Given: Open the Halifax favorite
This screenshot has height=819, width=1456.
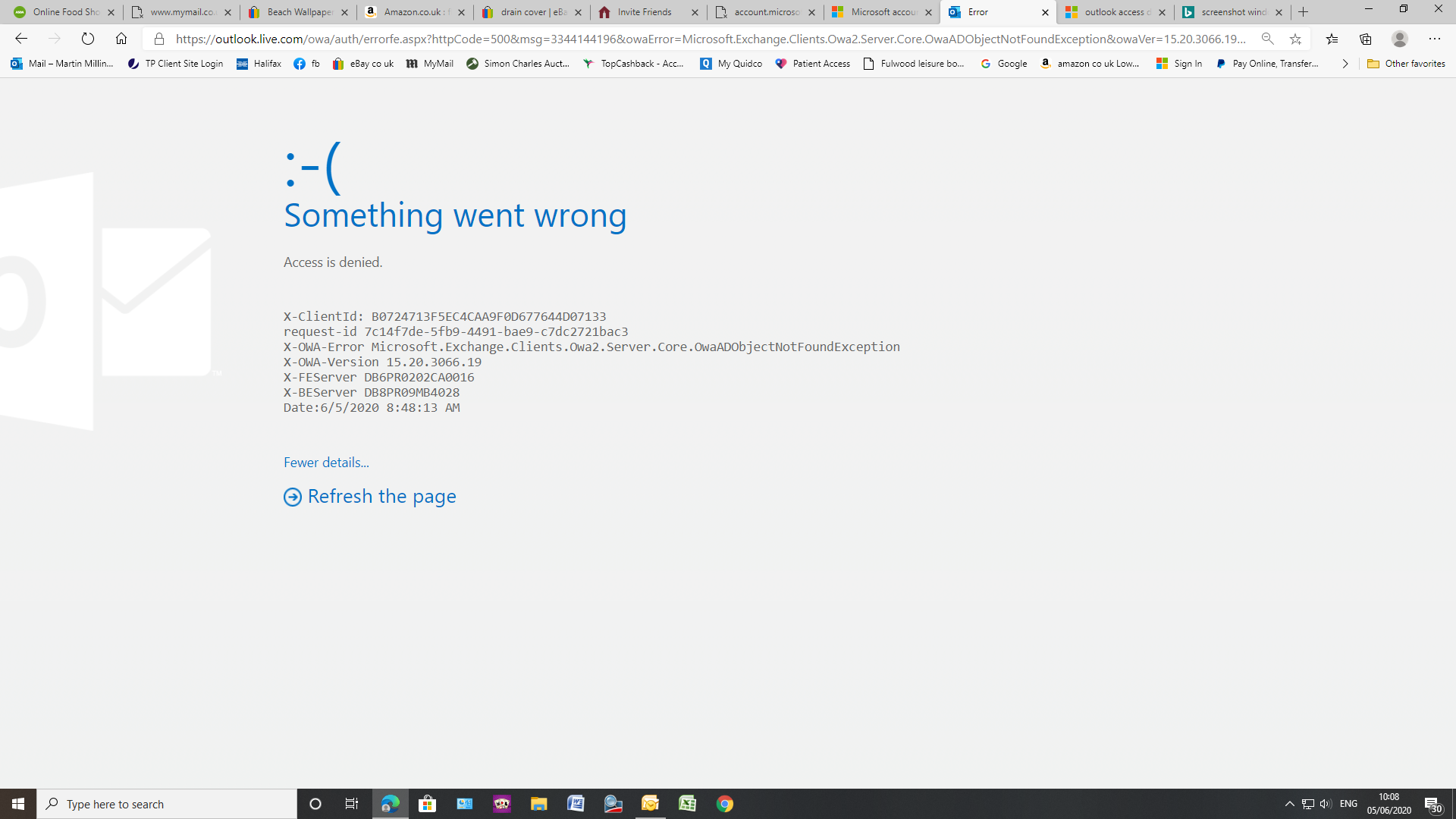Looking at the screenshot, I should point(259,64).
